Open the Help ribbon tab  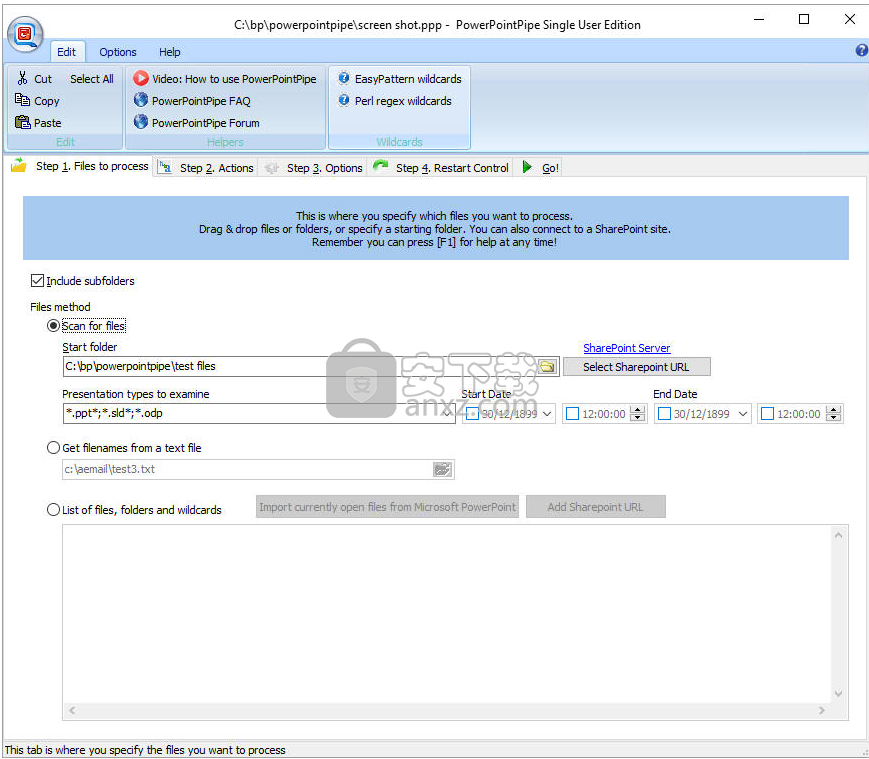click(170, 52)
